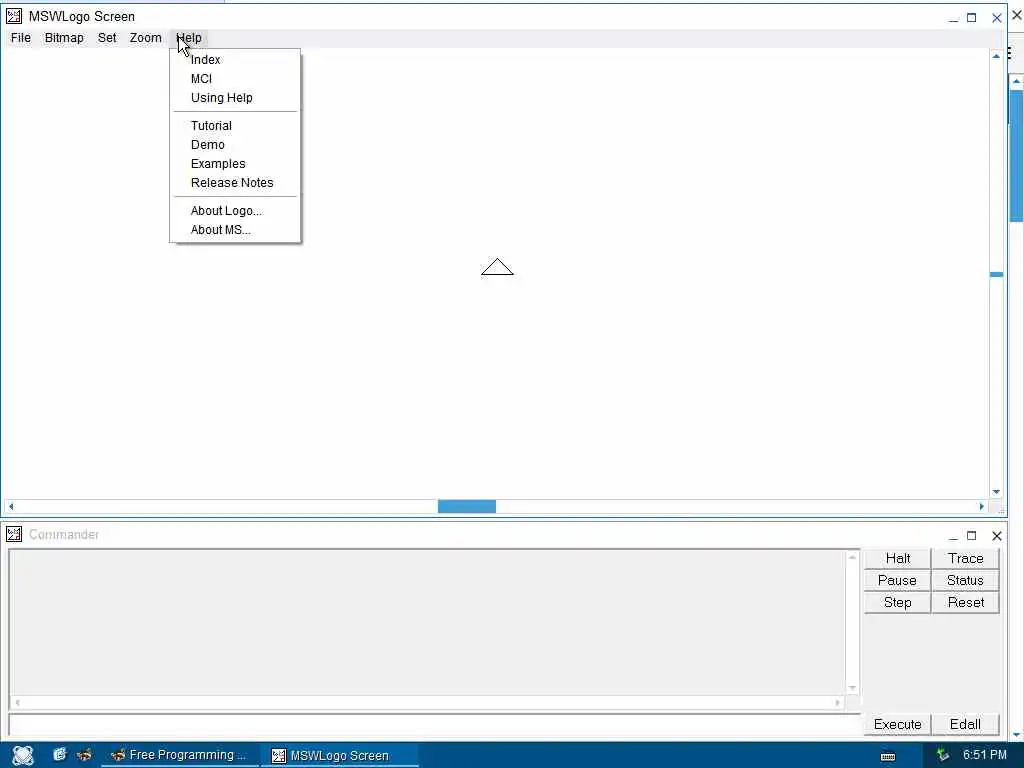Maximize the MSWLogo Screen window

coord(972,18)
